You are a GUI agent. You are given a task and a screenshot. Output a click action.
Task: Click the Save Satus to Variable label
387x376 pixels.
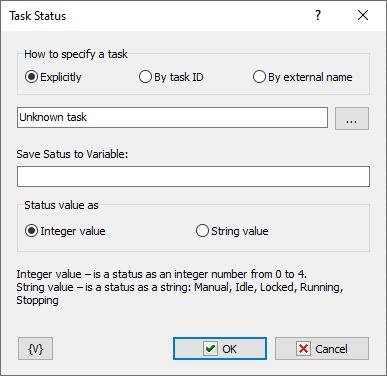pos(72,154)
